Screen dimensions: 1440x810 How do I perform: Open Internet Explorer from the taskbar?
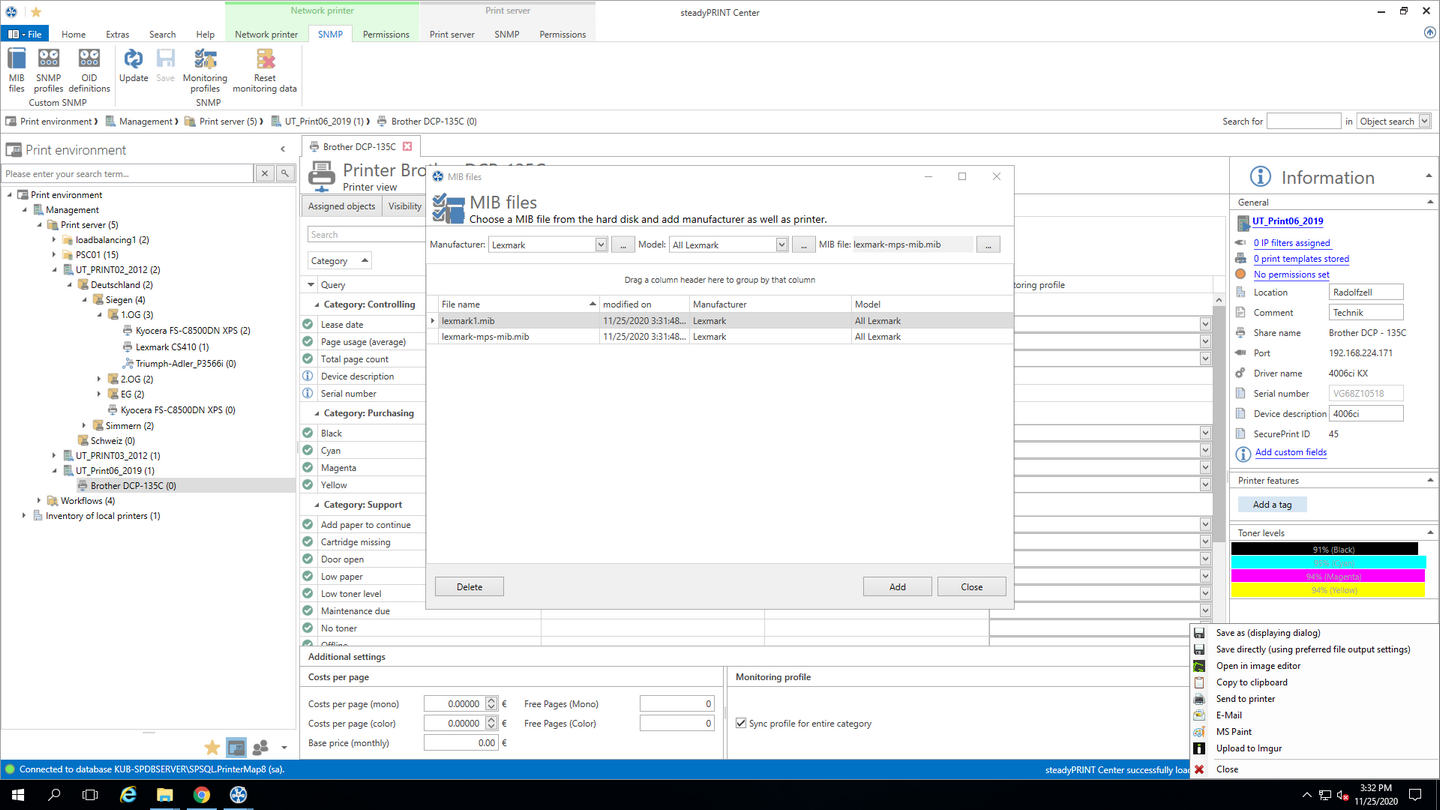click(x=128, y=795)
